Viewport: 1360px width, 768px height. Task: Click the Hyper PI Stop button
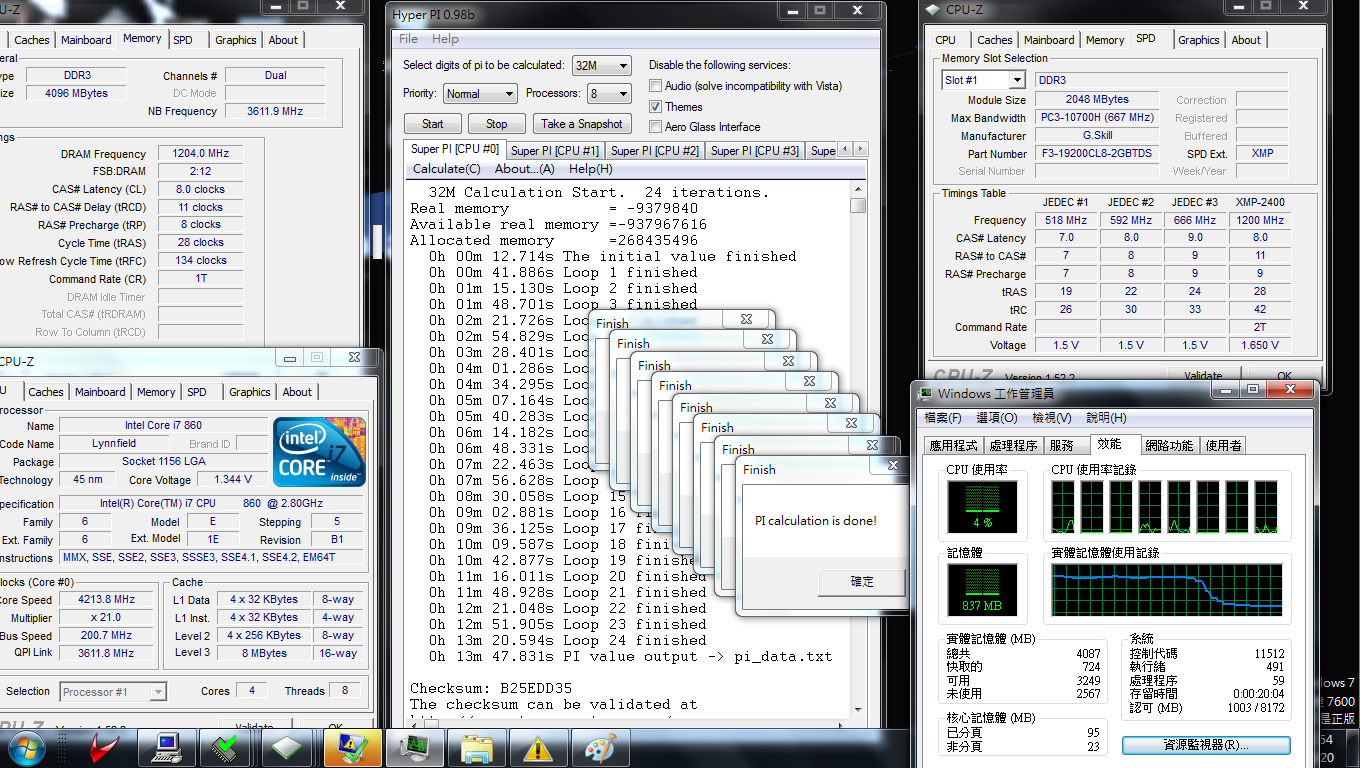(496, 124)
